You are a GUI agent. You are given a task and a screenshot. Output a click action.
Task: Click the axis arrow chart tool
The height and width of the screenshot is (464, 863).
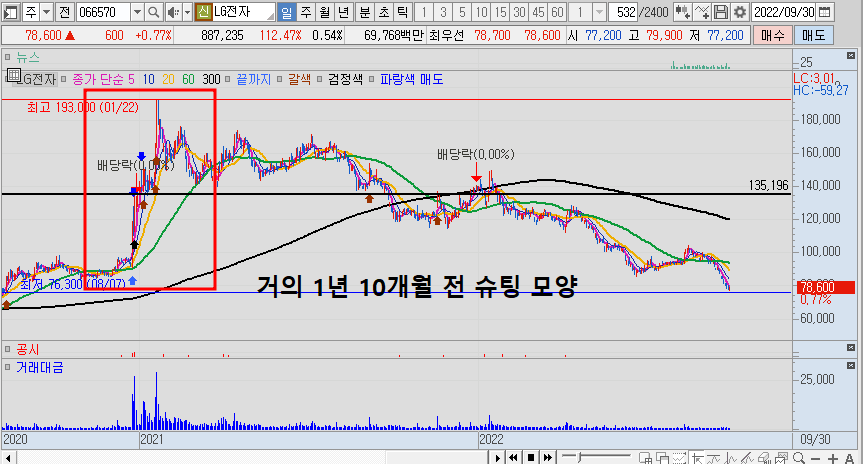coord(698,458)
